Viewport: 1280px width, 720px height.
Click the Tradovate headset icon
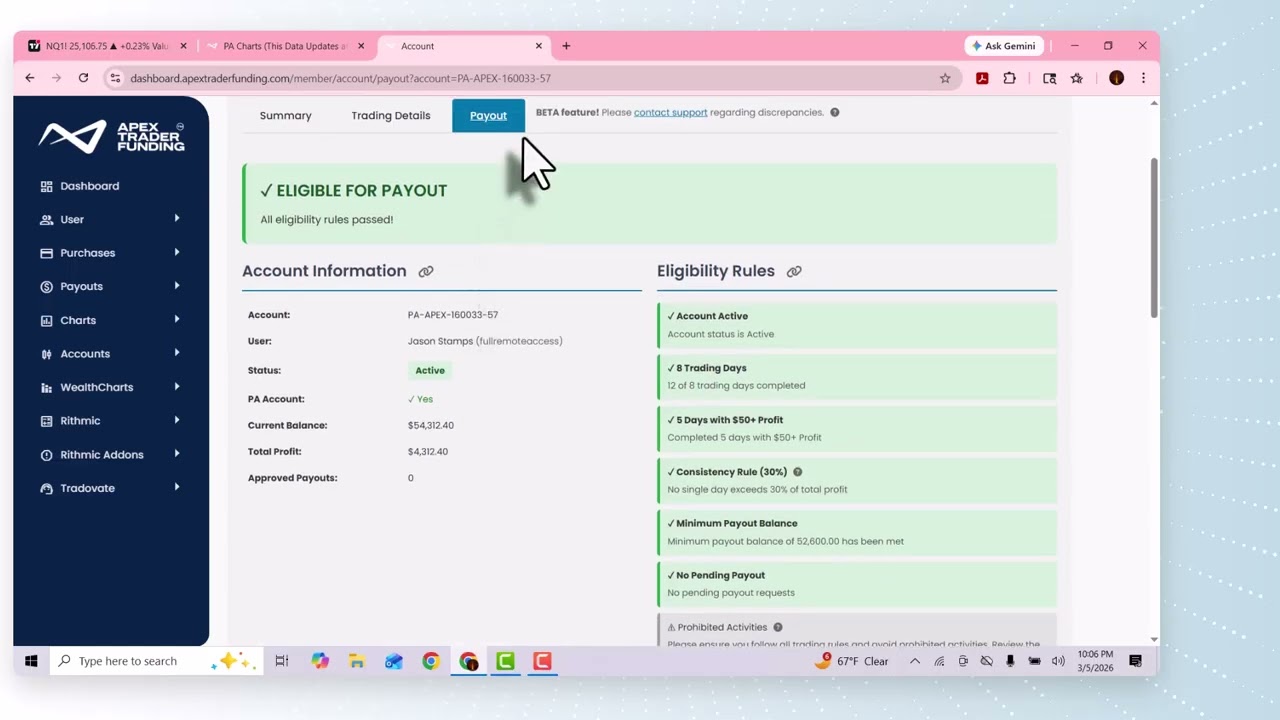46,488
